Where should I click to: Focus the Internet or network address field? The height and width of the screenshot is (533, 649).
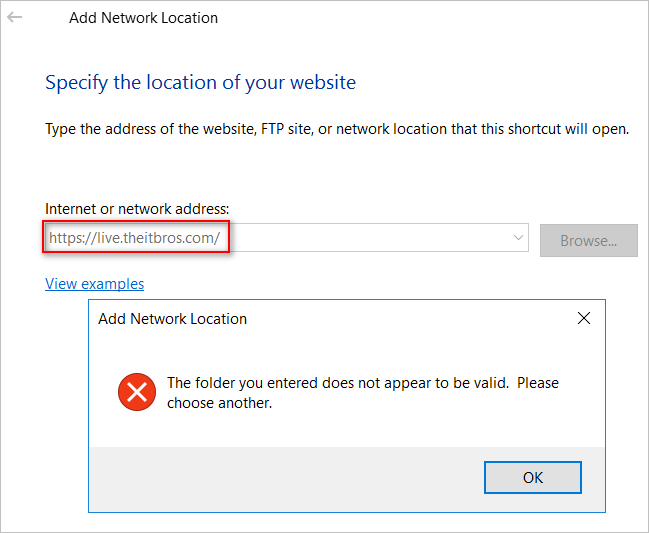click(286, 238)
